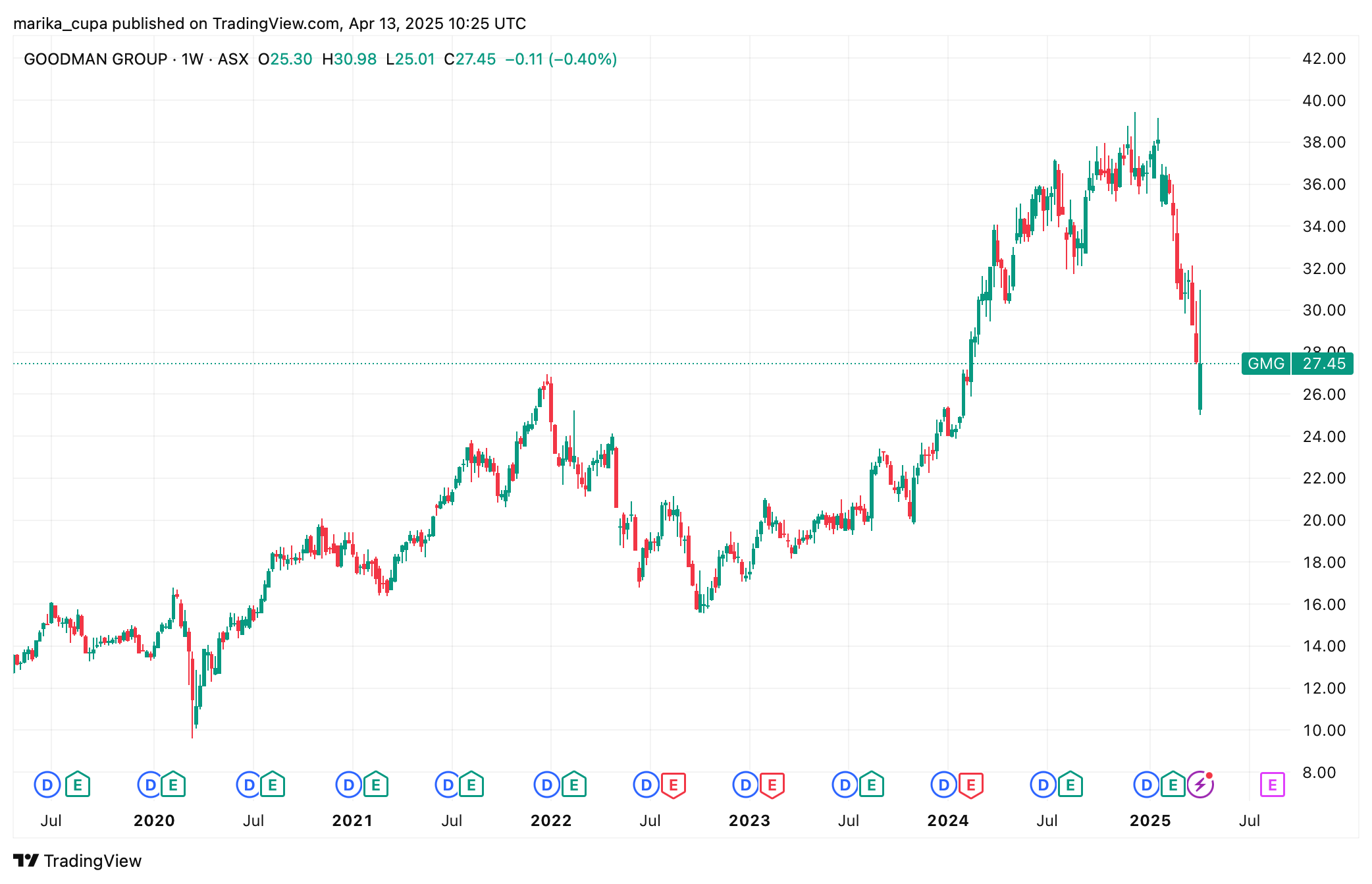Screen dimensions: 1372x884
Task: Click the 30.00 price axis label
Action: 1324,310
